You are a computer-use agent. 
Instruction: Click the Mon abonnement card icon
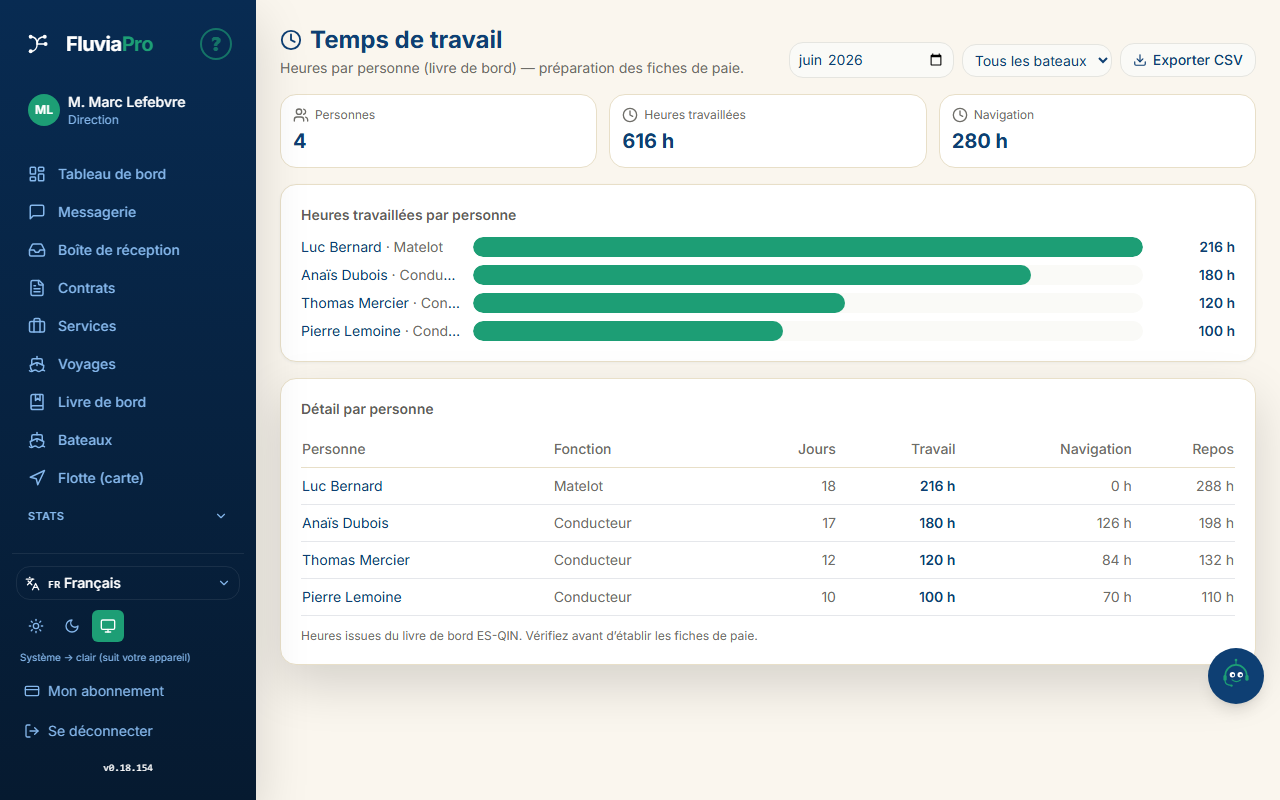[32, 691]
